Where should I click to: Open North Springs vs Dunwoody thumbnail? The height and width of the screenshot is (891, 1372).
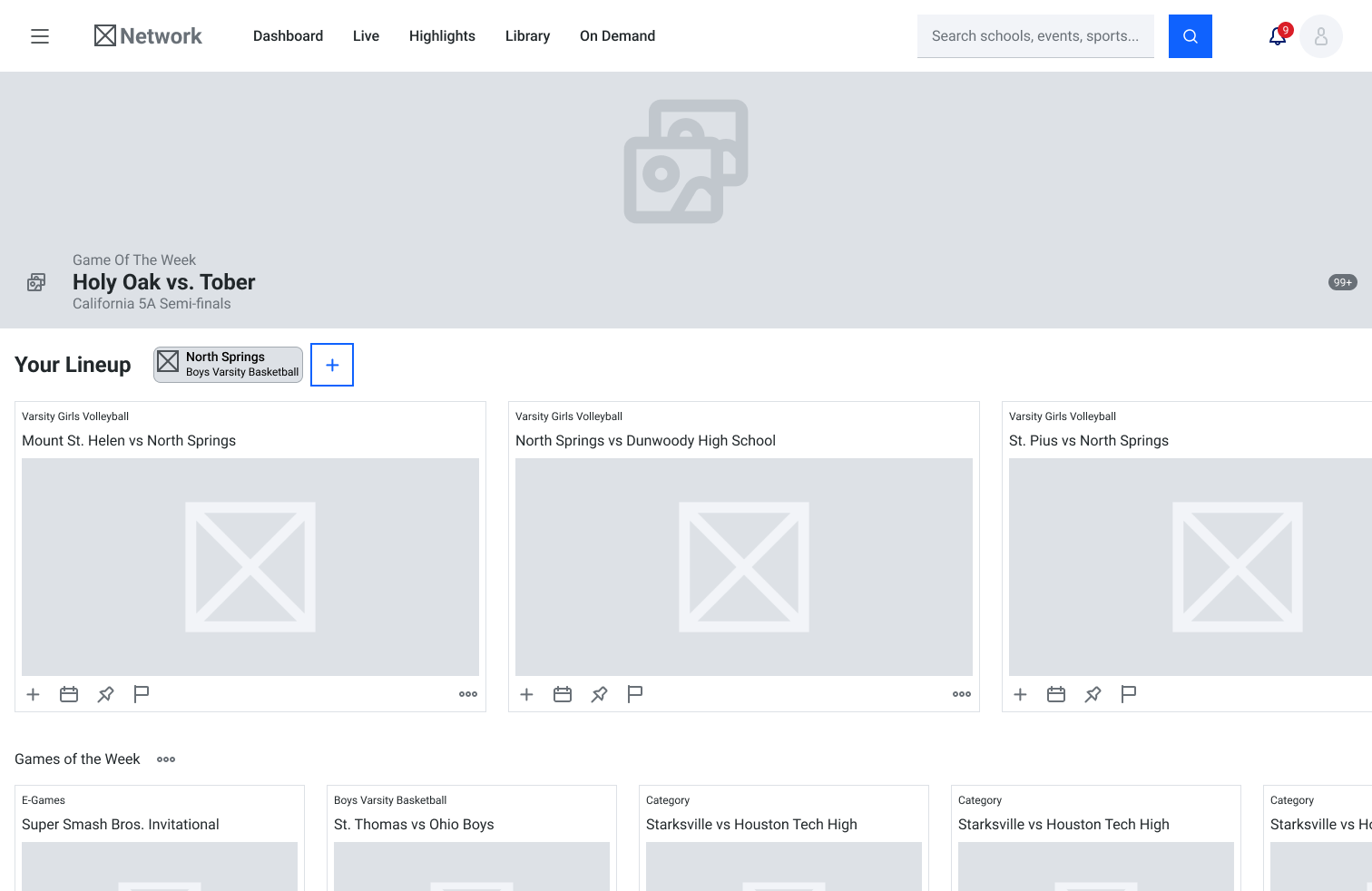pyautogui.click(x=744, y=567)
